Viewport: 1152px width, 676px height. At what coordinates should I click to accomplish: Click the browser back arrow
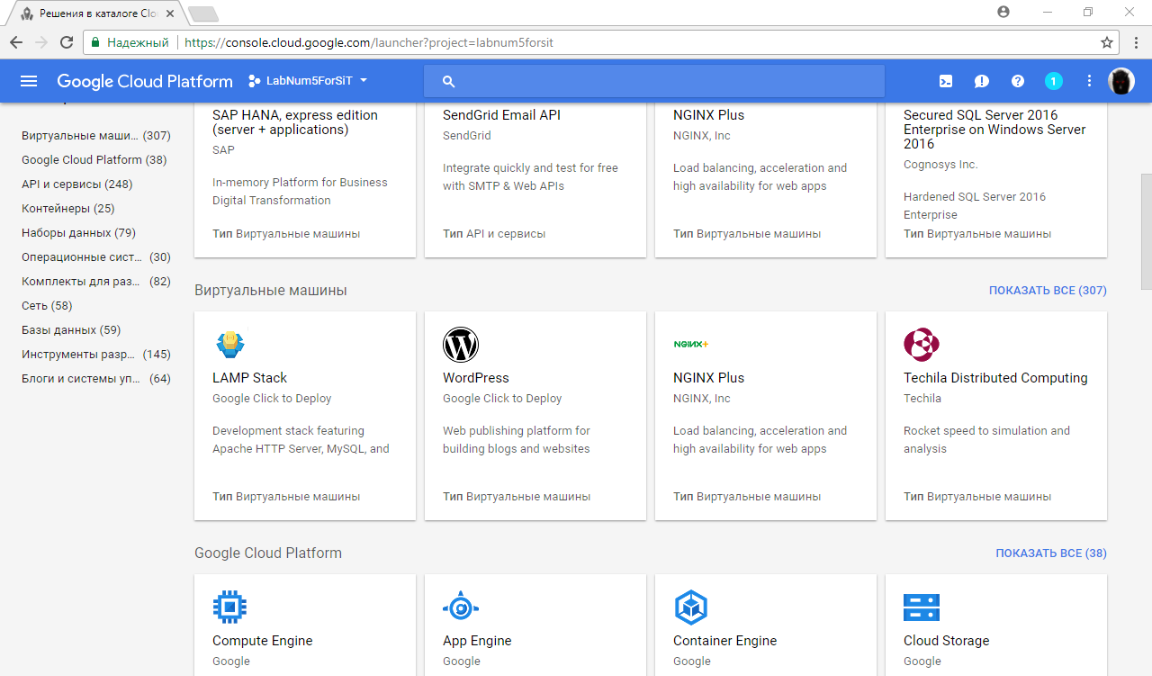[x=16, y=43]
